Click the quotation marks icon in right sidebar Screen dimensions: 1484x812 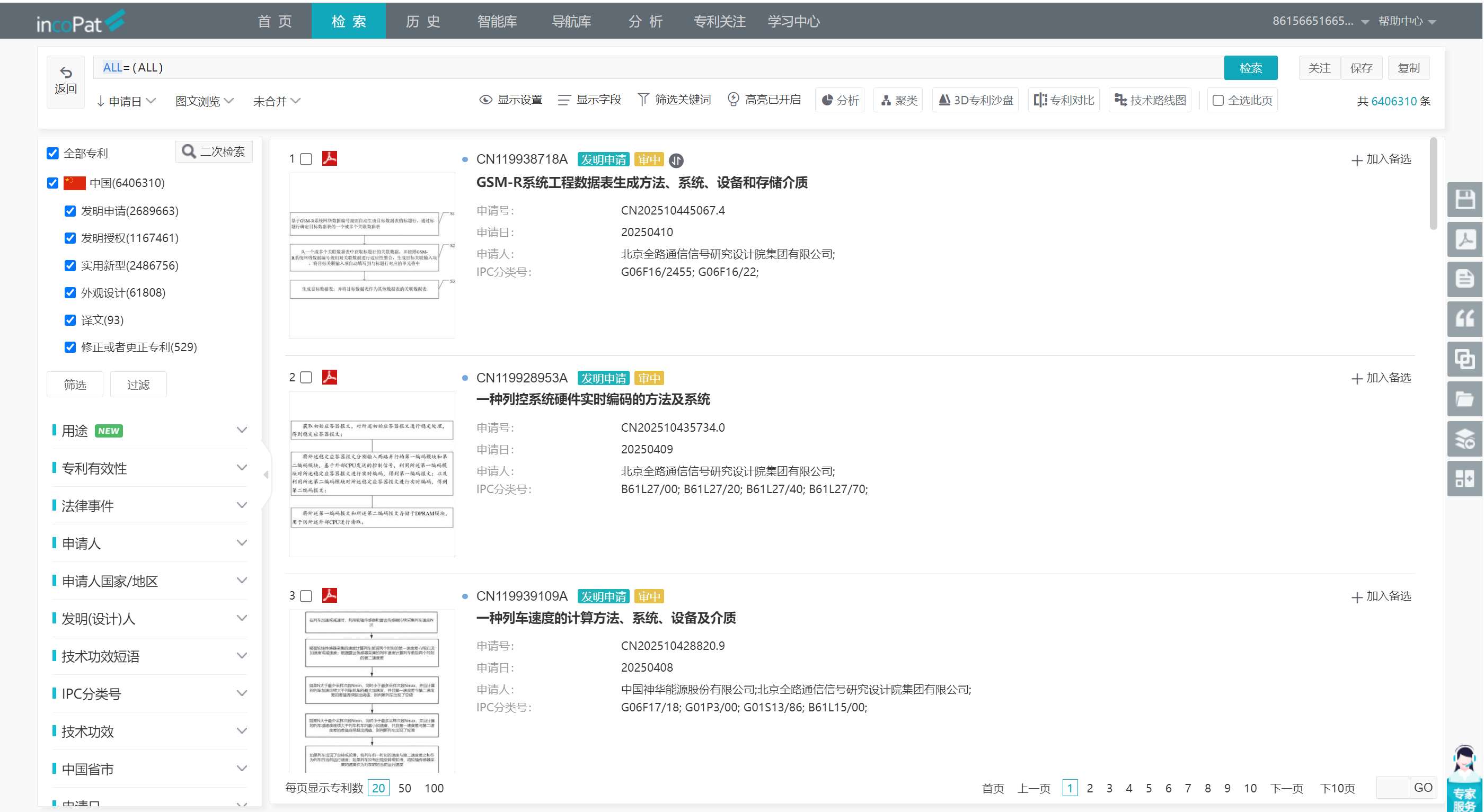[x=1464, y=319]
